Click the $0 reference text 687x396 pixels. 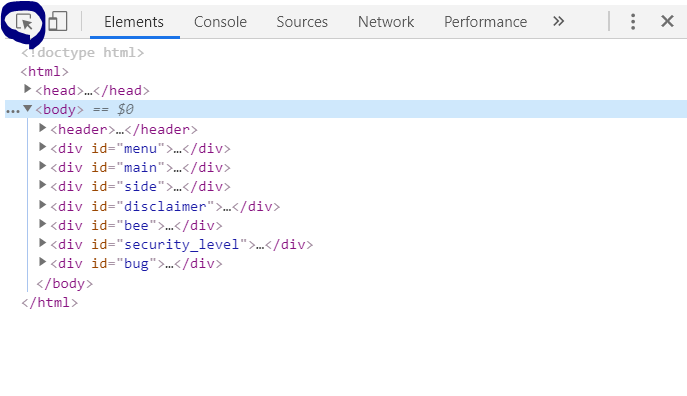(125, 110)
